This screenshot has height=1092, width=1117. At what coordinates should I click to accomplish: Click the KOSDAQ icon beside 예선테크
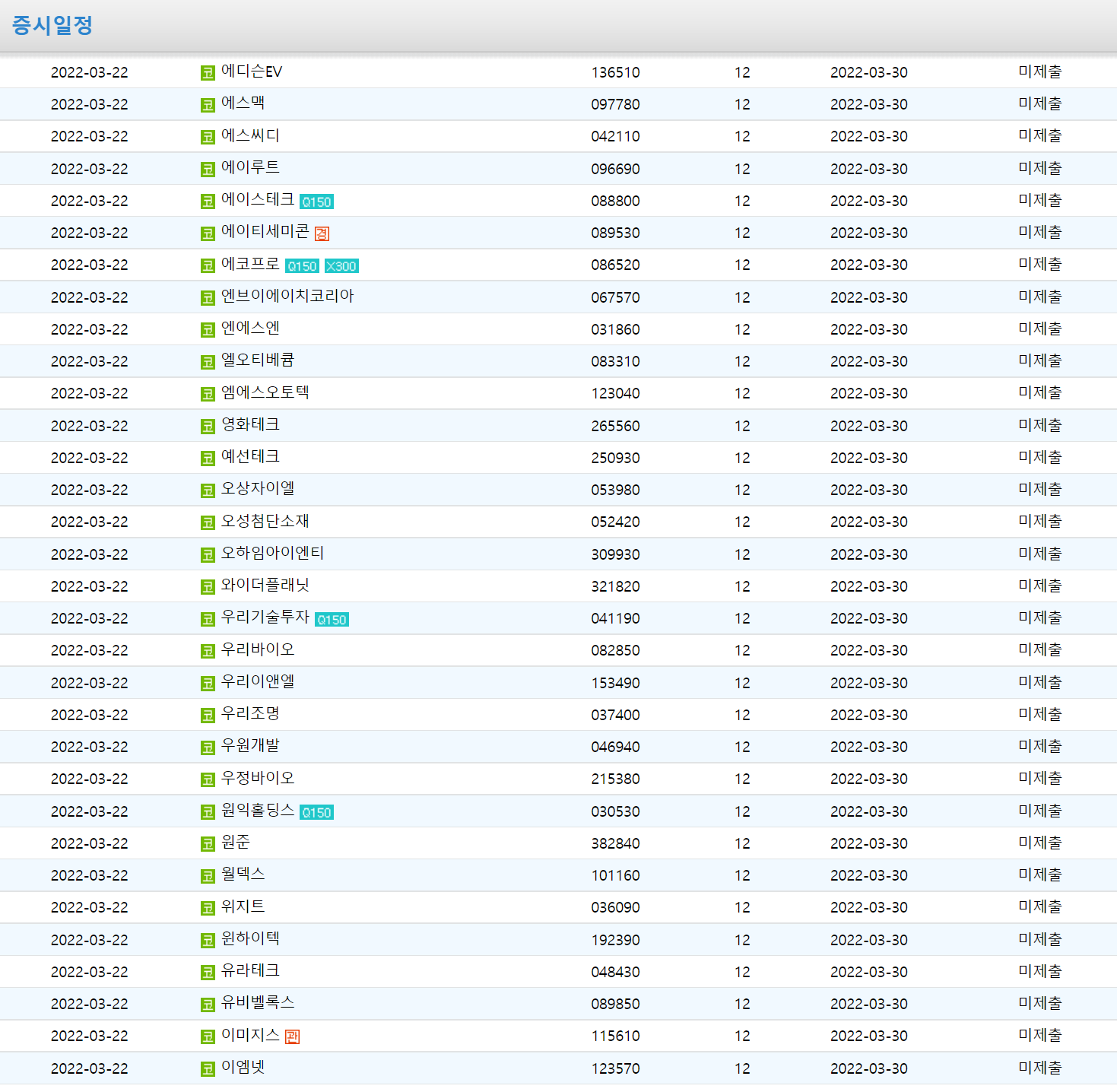[x=208, y=459]
